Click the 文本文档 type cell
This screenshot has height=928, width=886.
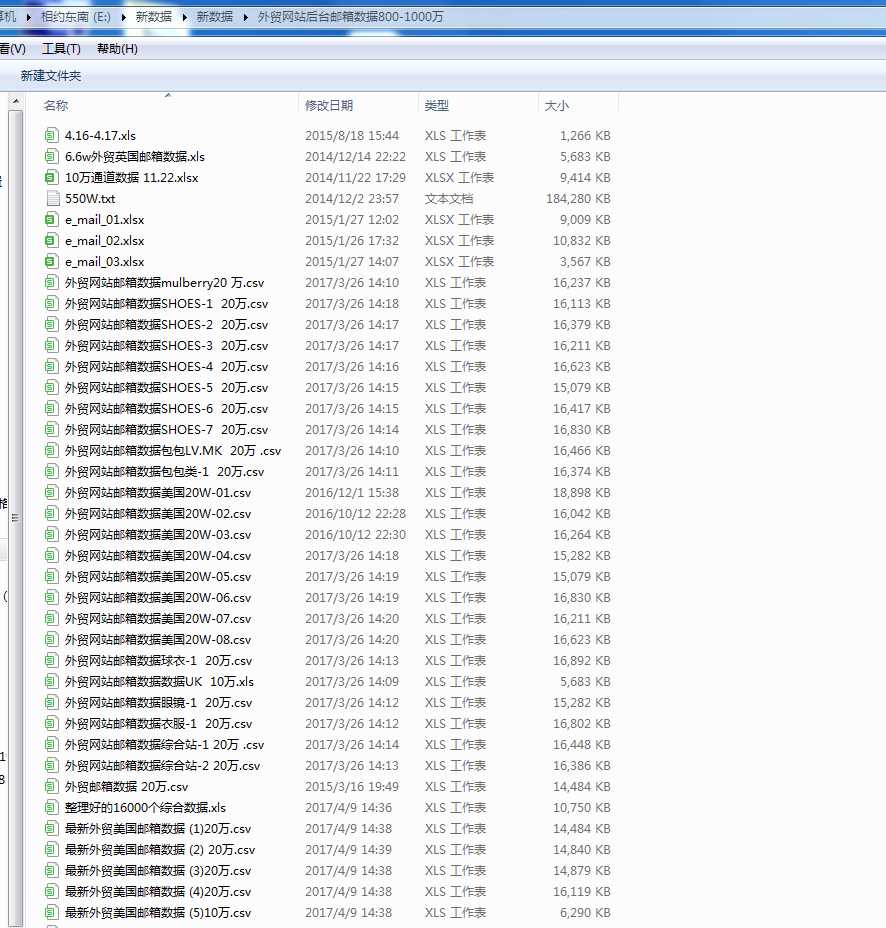pyautogui.click(x=449, y=198)
